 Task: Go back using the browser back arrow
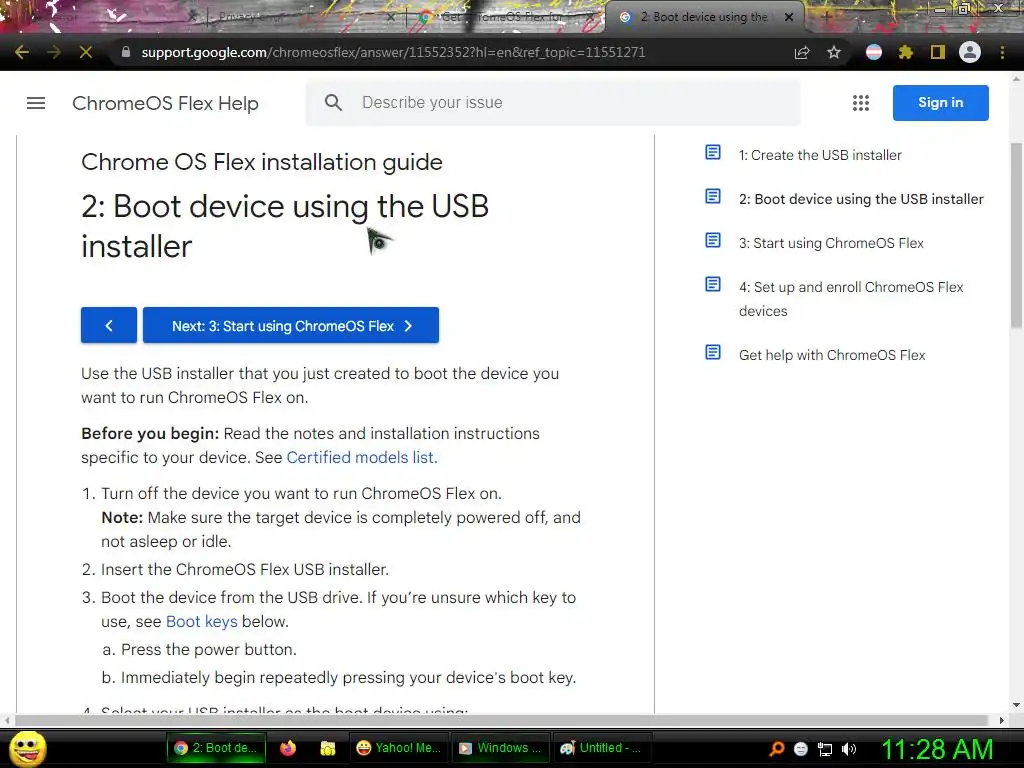click(22, 52)
